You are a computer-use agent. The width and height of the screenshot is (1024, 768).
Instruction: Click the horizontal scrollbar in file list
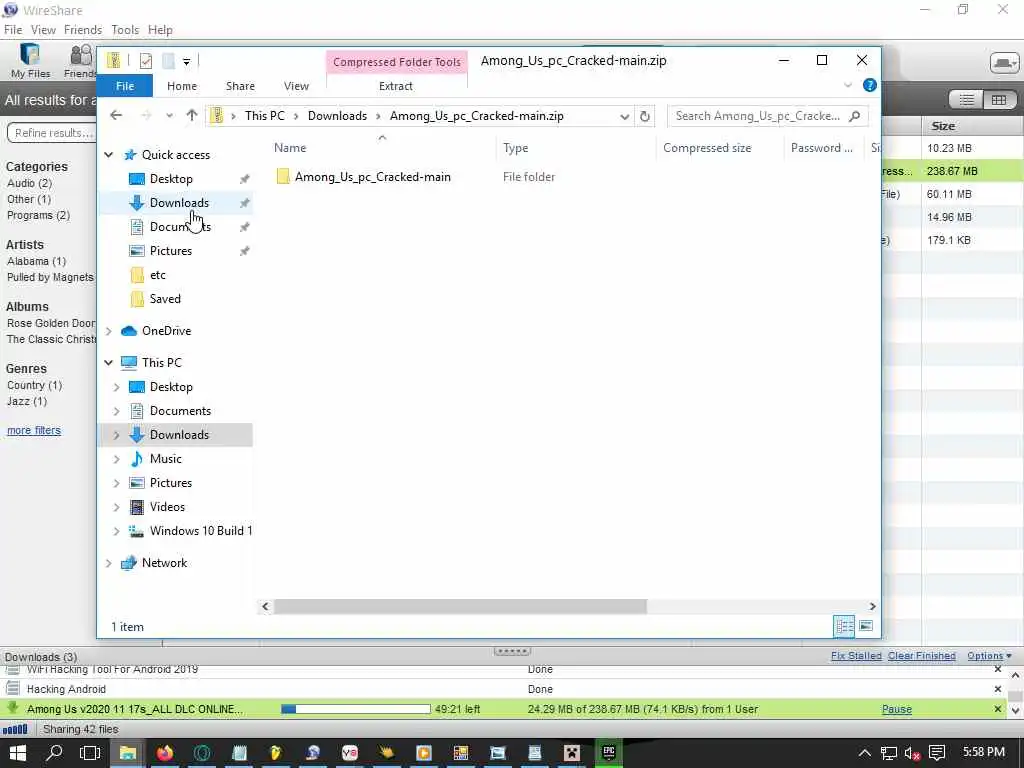(x=460, y=607)
